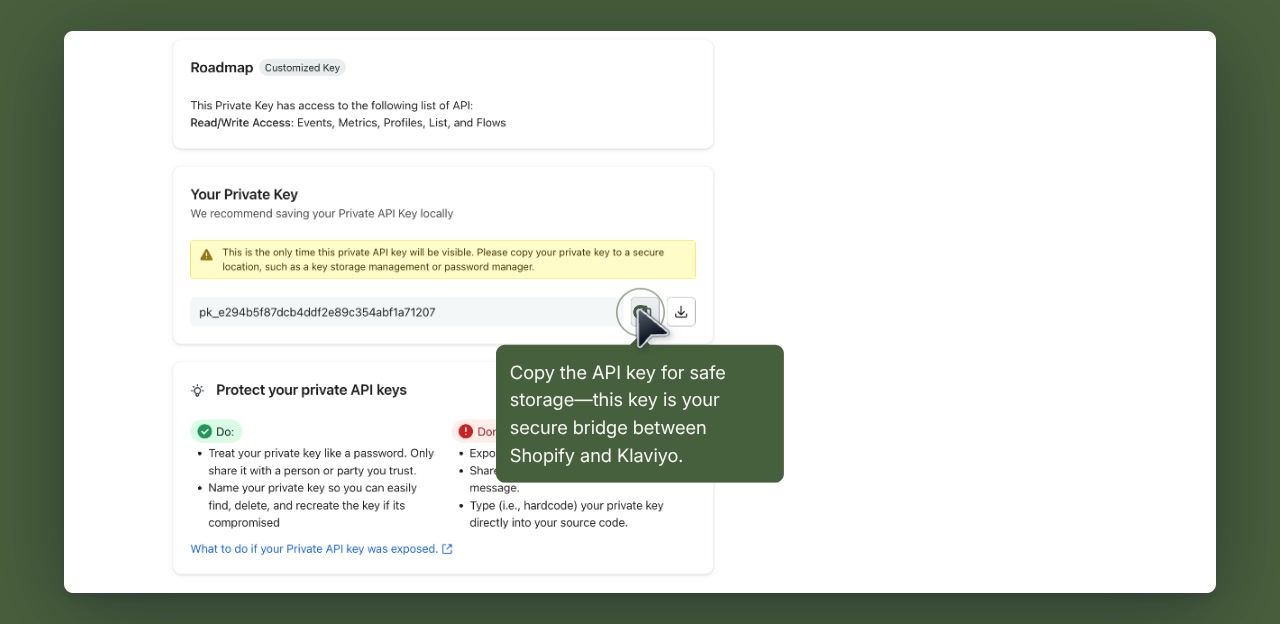Viewport: 1280px width, 624px height.
Task: Click the Roadmap heading
Action: (x=222, y=67)
